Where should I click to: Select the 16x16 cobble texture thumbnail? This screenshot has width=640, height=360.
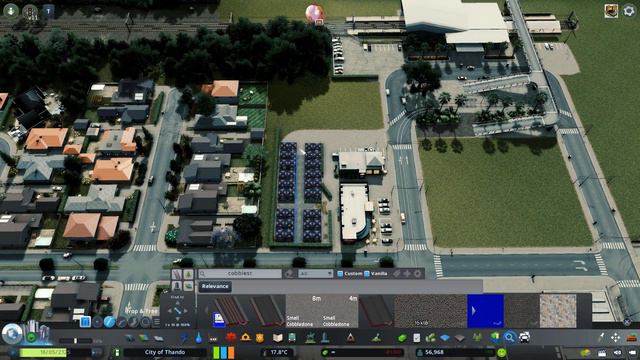pos(430,311)
